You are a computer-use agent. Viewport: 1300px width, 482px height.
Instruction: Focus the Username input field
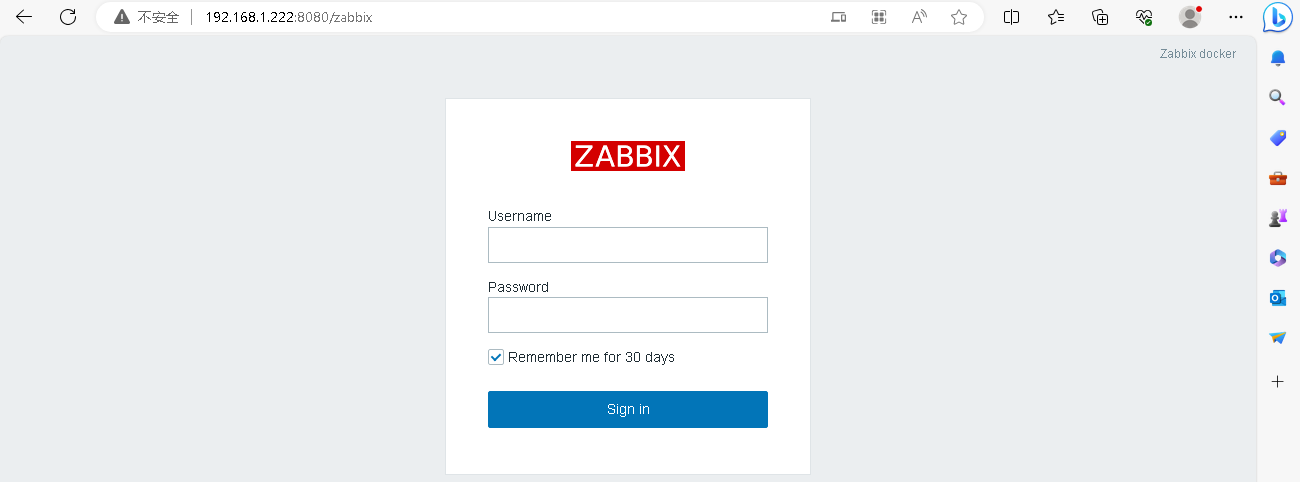[628, 245]
